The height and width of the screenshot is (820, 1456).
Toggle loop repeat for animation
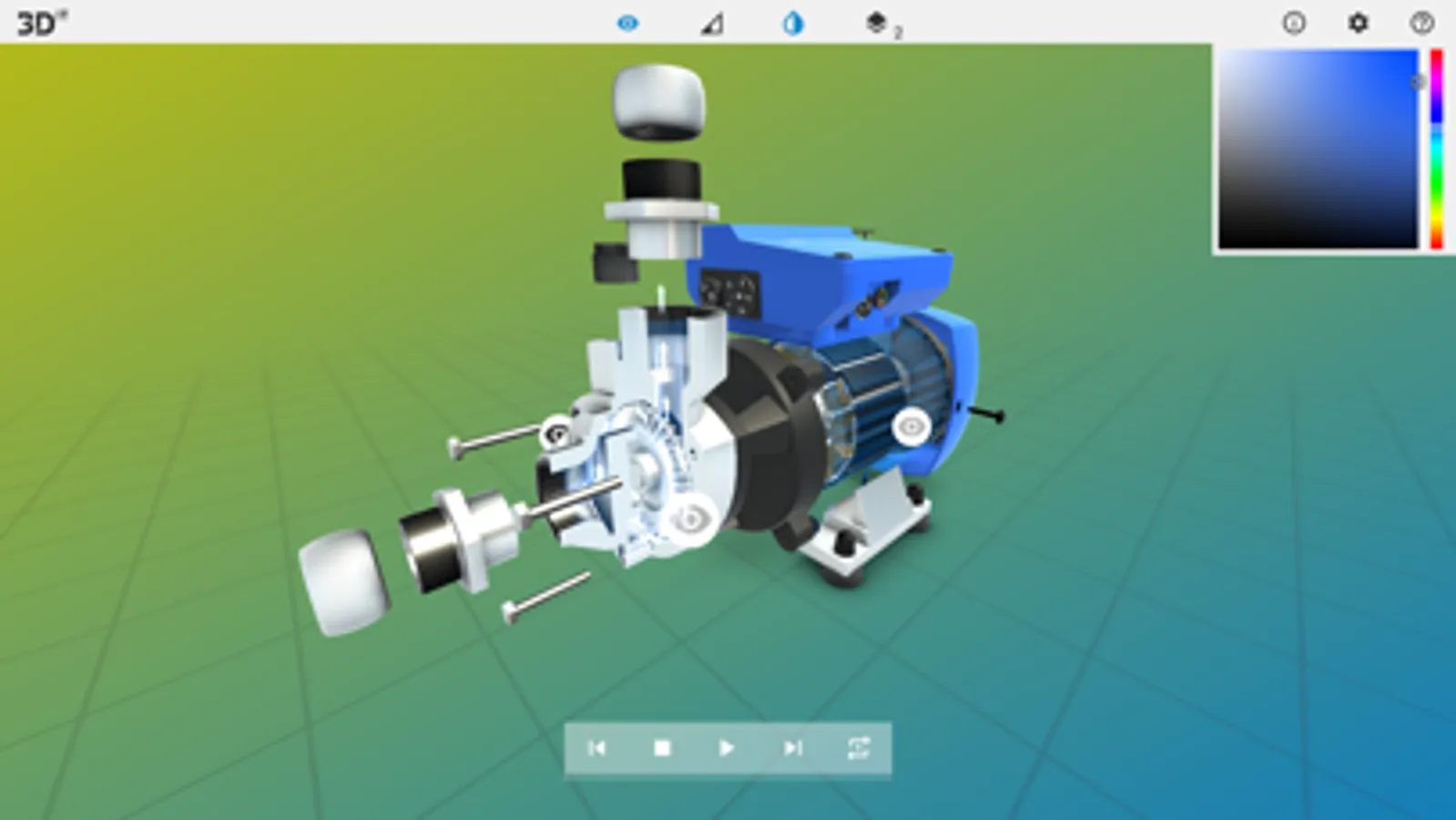(858, 748)
